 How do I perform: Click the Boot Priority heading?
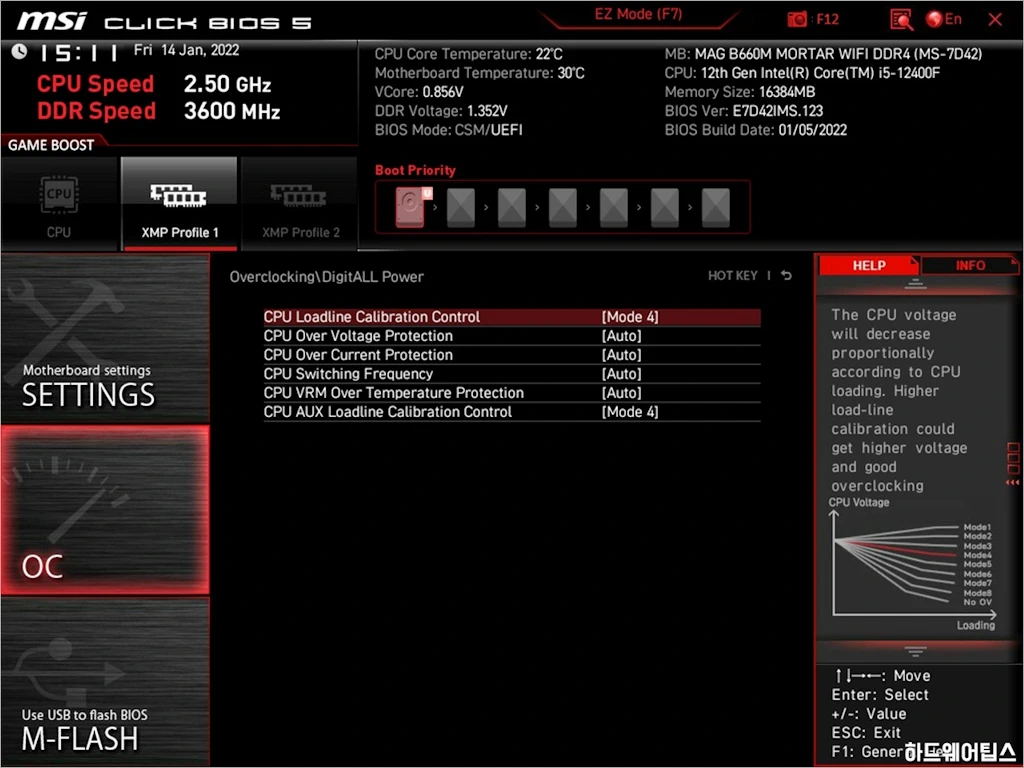pyautogui.click(x=415, y=170)
